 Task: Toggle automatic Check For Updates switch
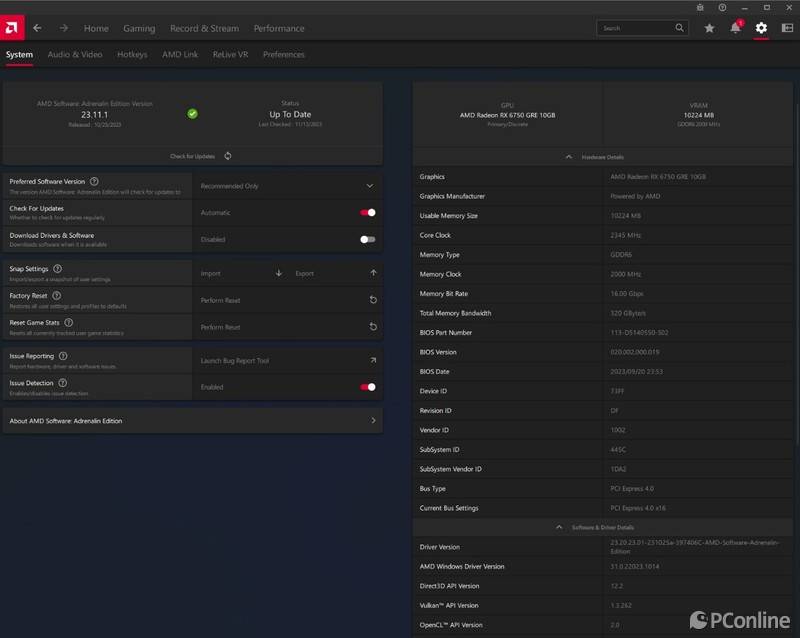[367, 212]
